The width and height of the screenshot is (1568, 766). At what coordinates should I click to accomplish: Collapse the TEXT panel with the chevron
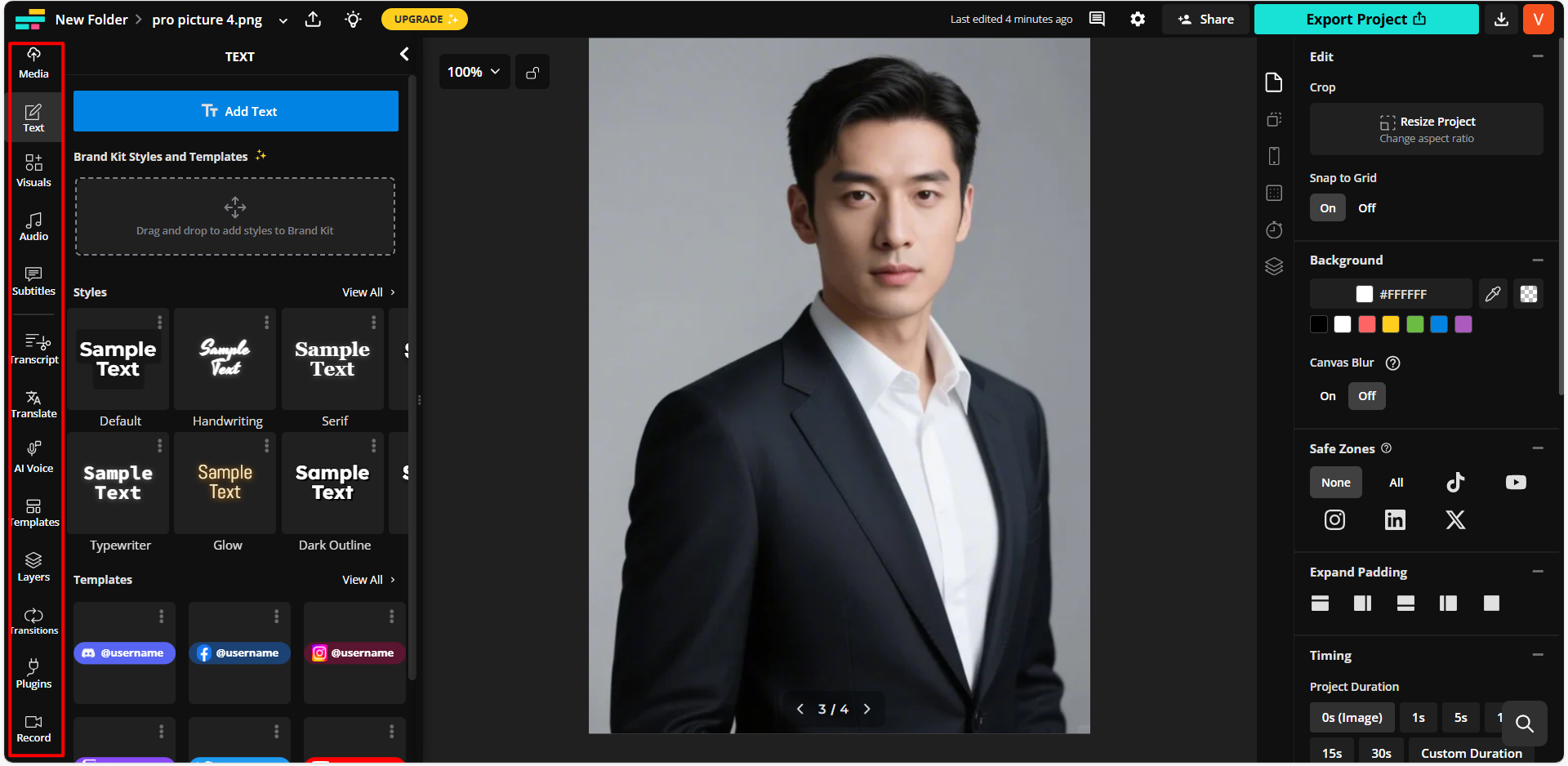[404, 55]
